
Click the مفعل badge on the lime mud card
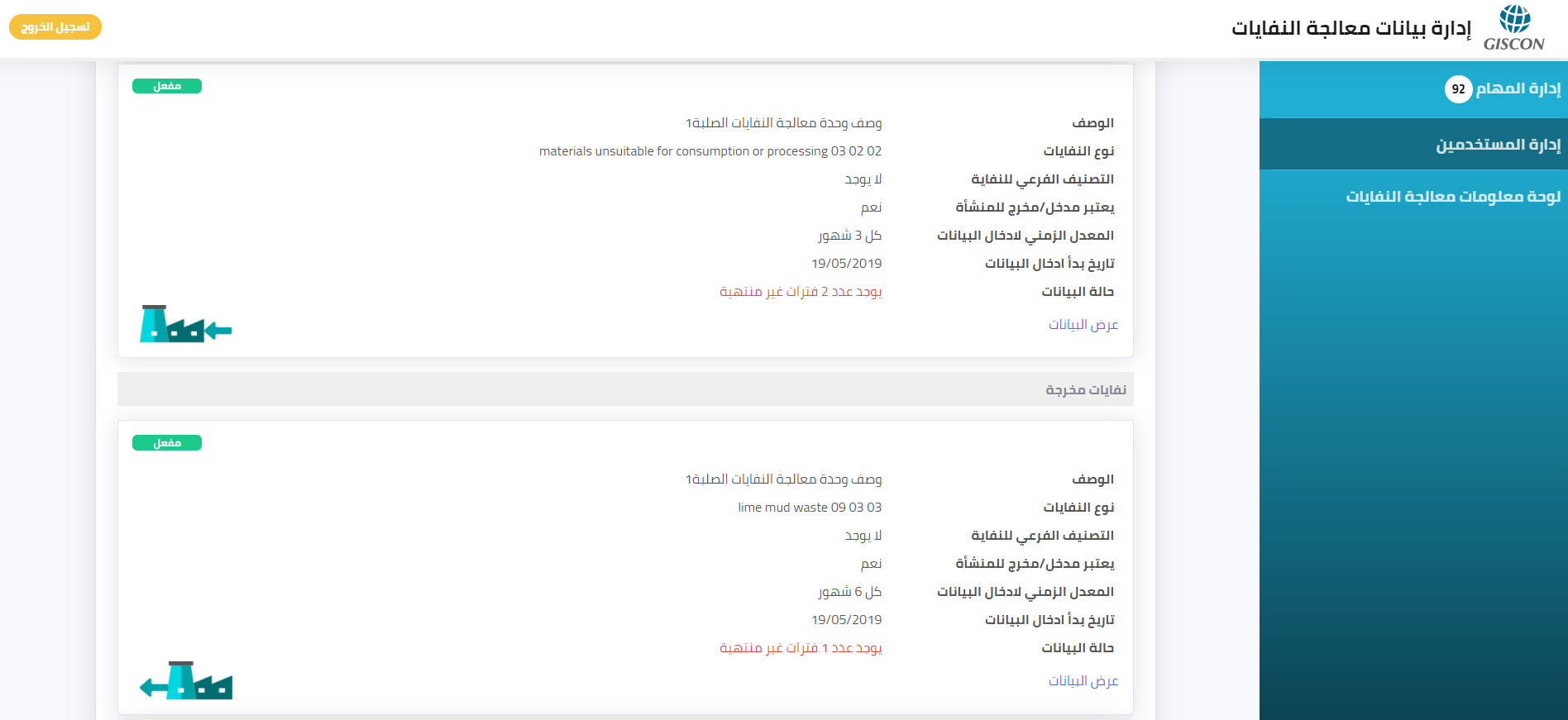167,443
